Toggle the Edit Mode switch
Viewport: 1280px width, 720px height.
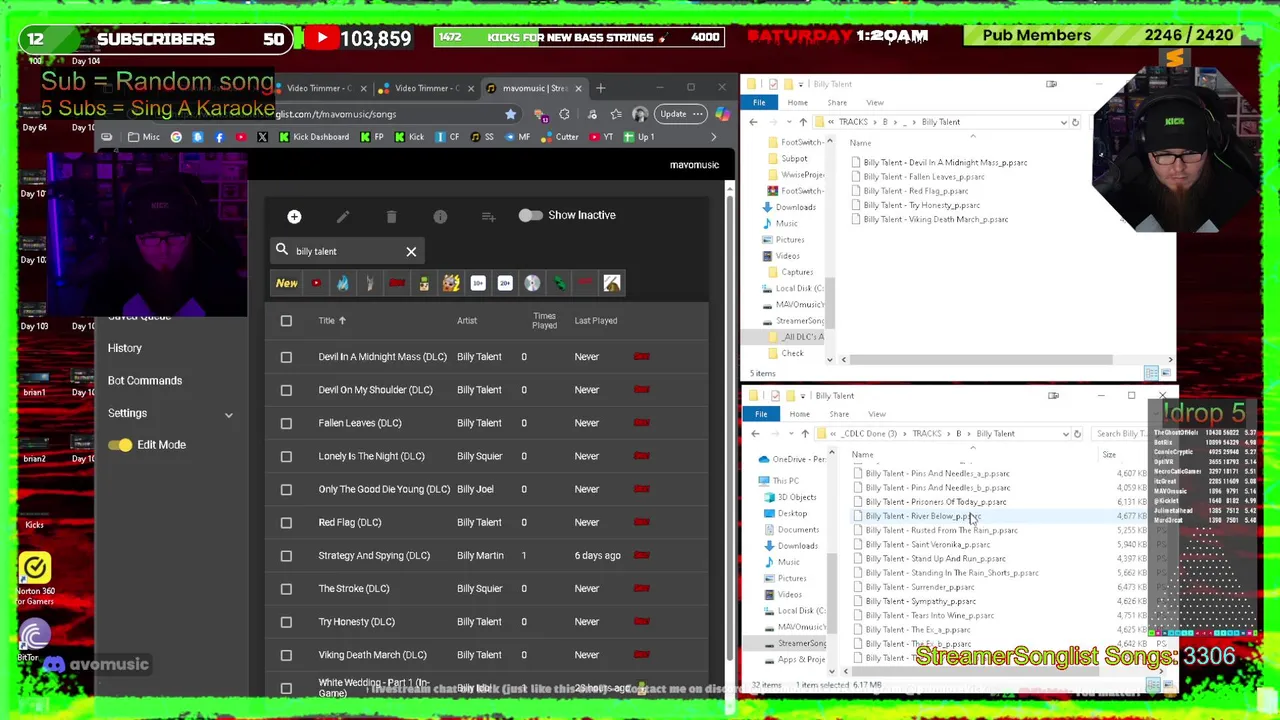coord(120,445)
